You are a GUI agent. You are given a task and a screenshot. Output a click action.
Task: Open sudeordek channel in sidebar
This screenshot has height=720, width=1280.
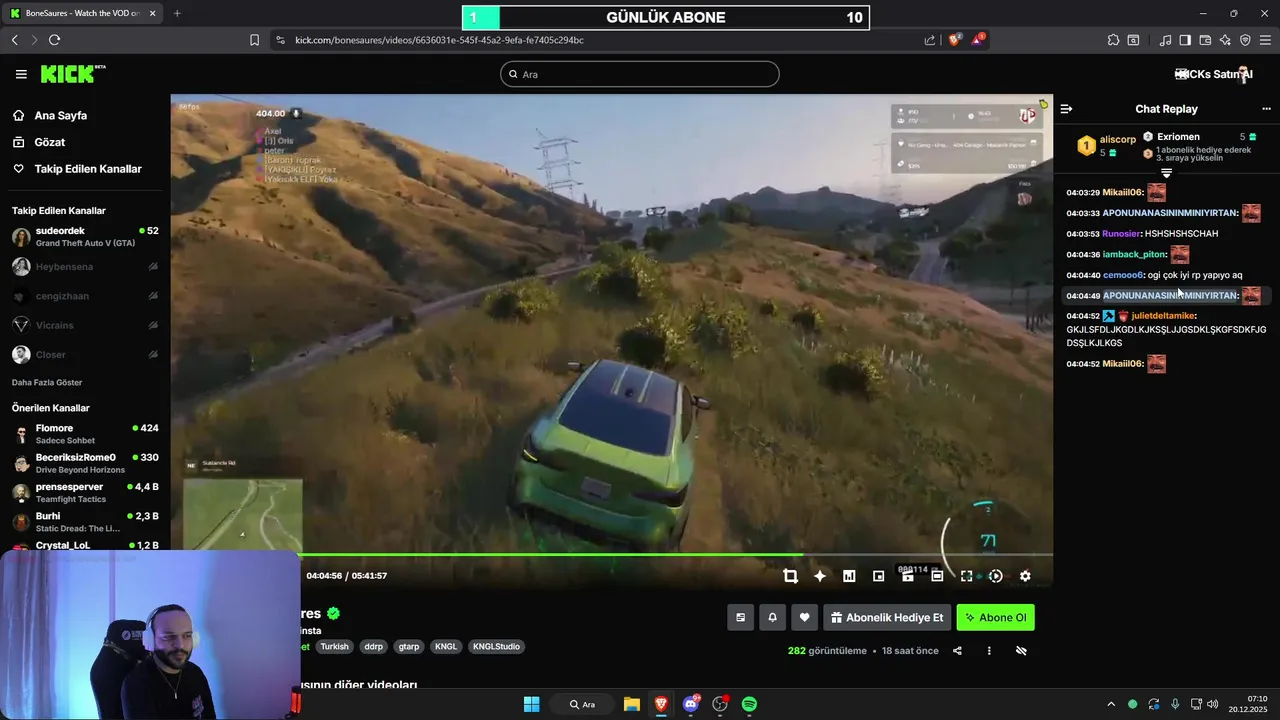84,237
